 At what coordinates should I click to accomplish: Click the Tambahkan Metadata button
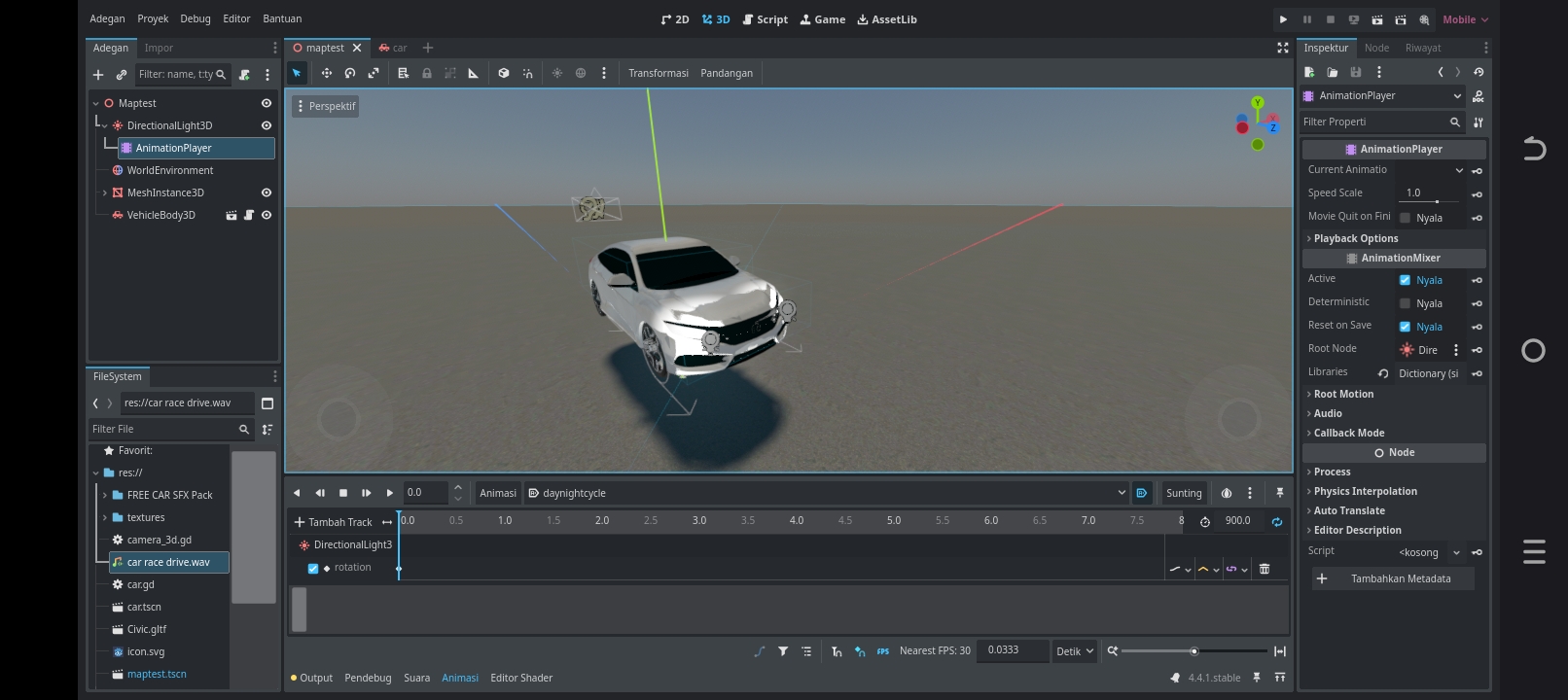1392,578
